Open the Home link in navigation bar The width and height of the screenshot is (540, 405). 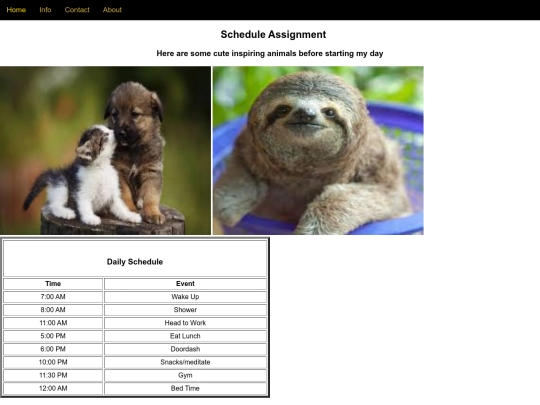coord(16,10)
